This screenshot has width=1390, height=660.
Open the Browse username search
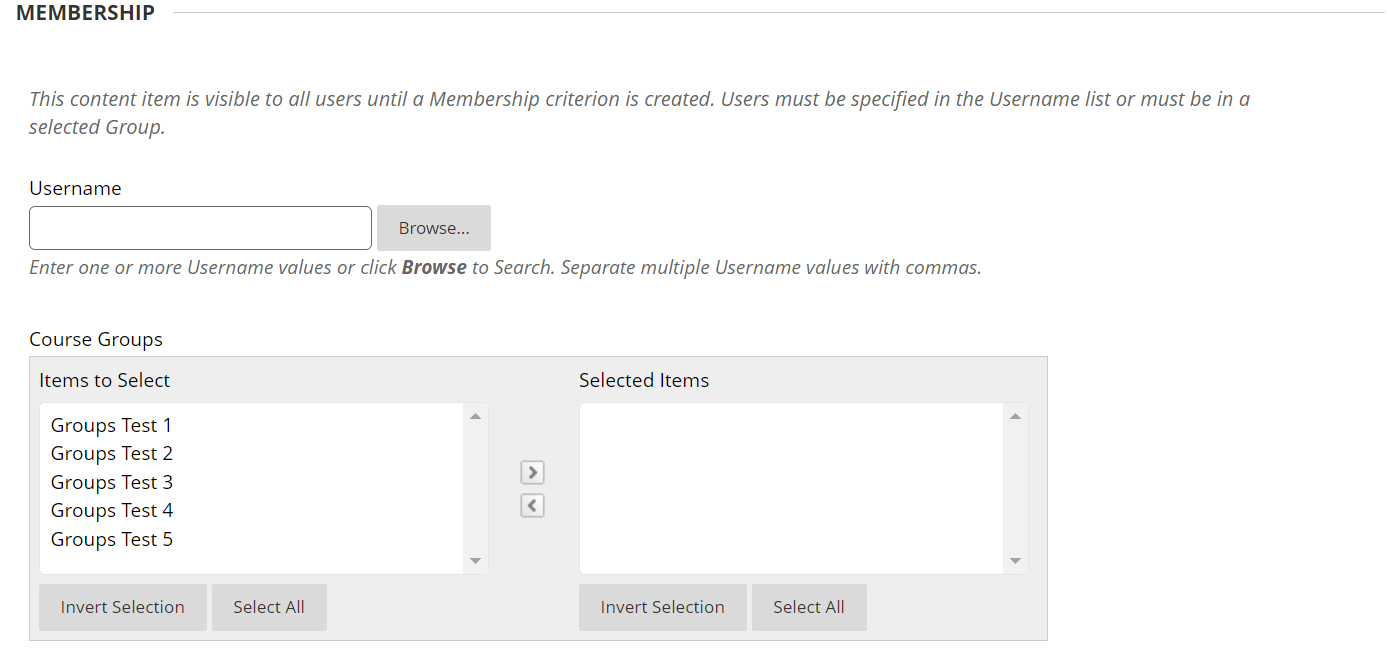tap(434, 228)
